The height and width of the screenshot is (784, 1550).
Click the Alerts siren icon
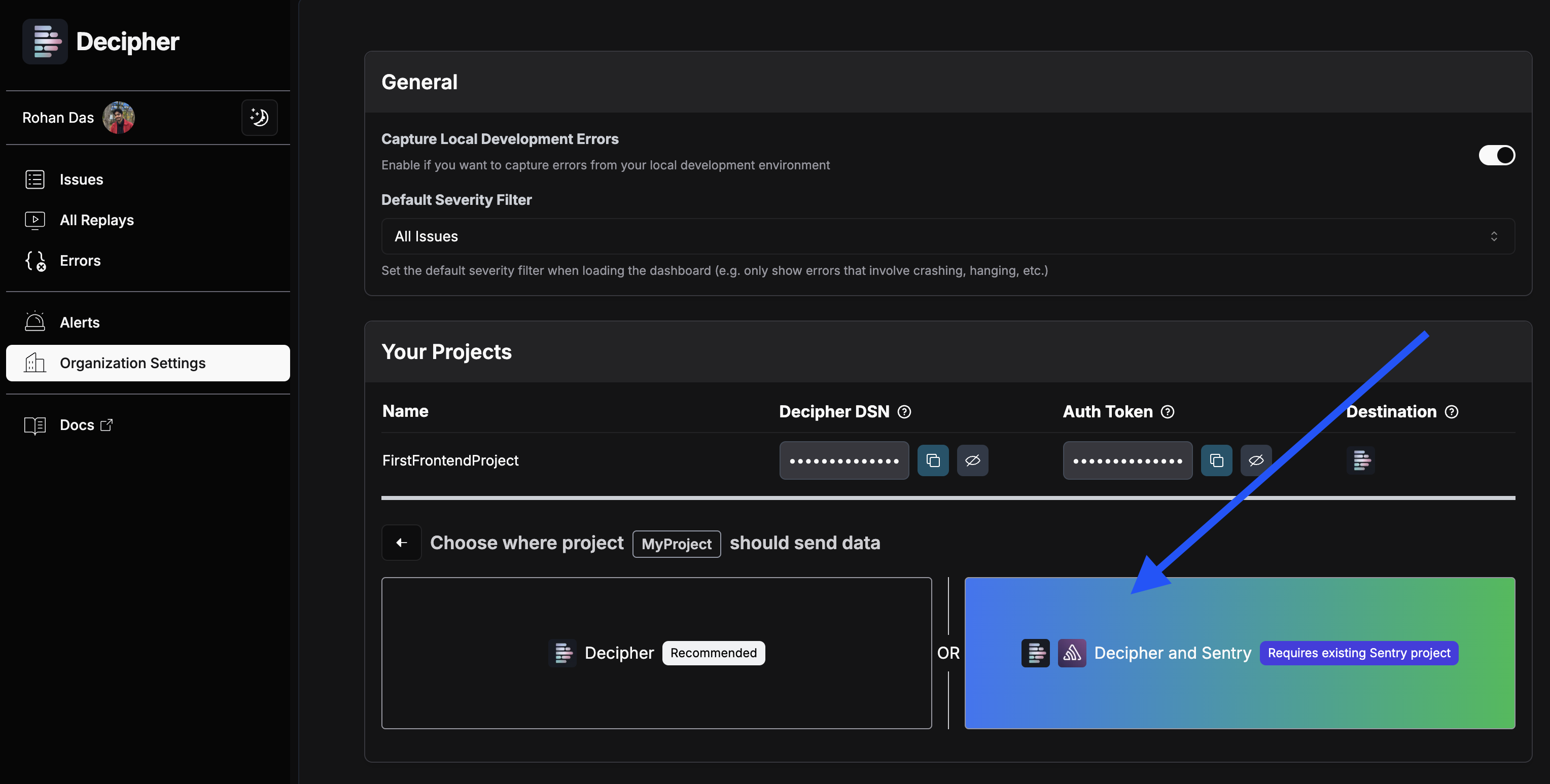(35, 322)
